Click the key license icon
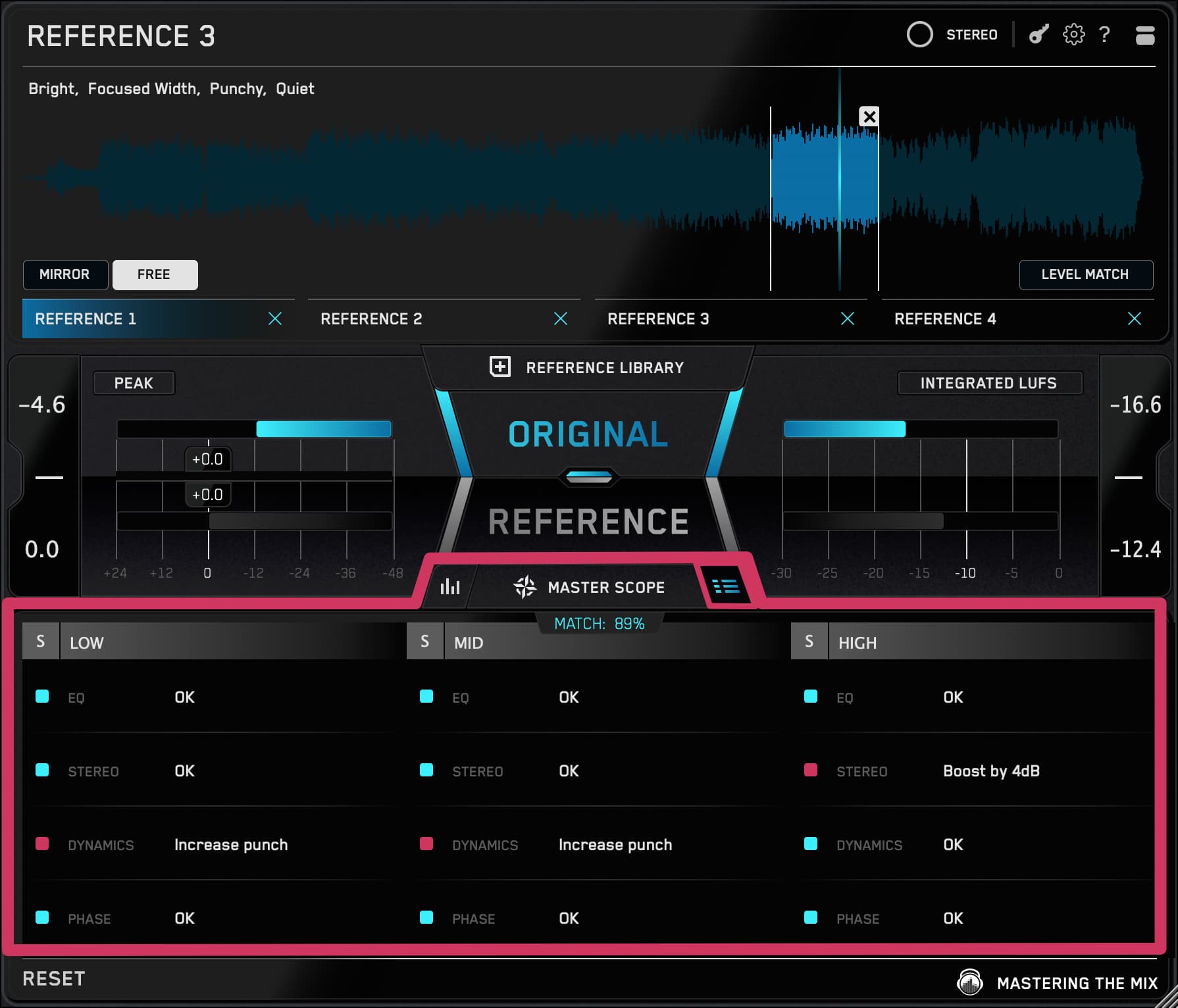This screenshot has width=1178, height=1008. pos(1038,35)
